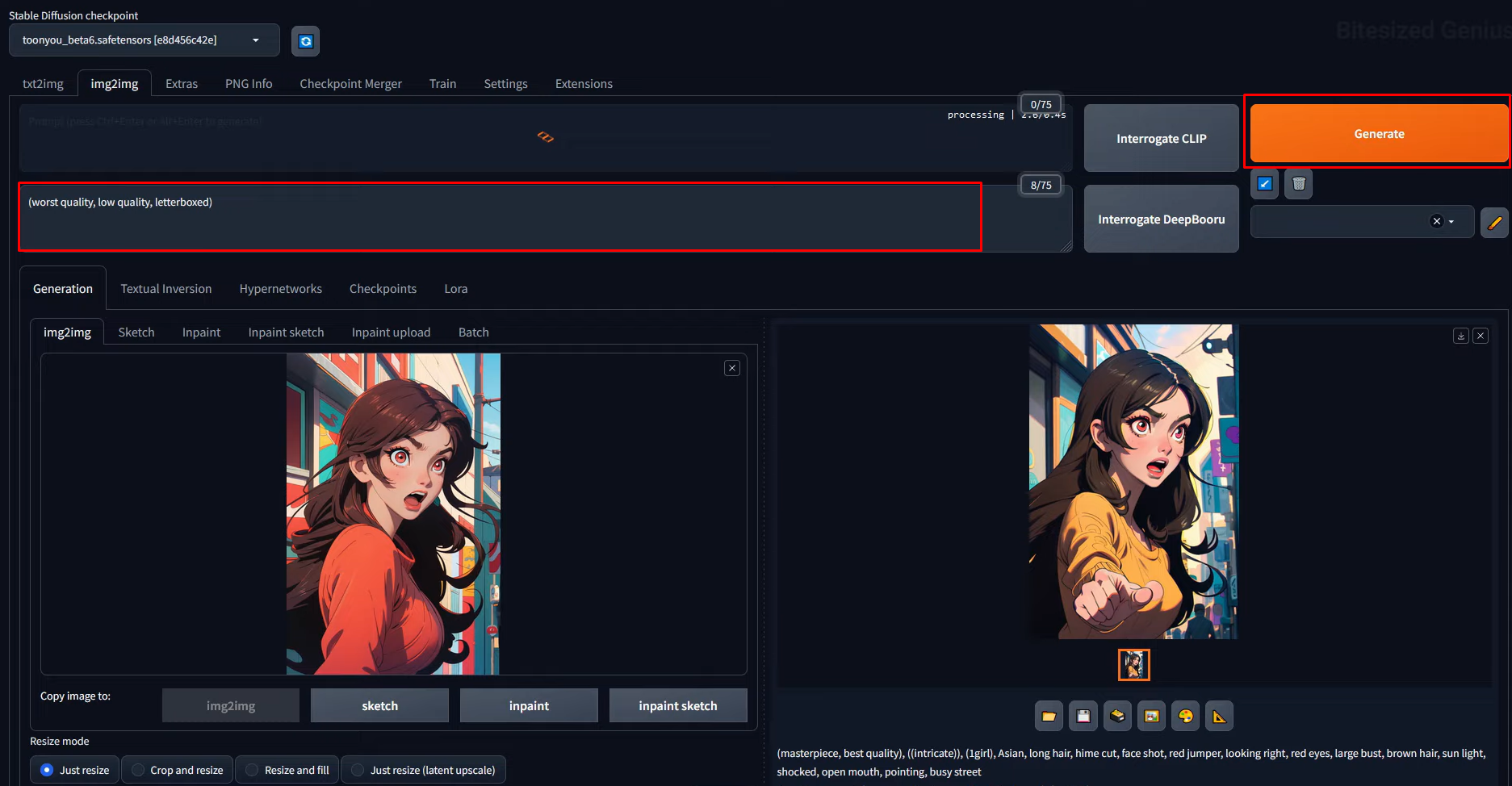Apply selected styles to the prompt
This screenshot has width=1512, height=786.
coord(1263,184)
